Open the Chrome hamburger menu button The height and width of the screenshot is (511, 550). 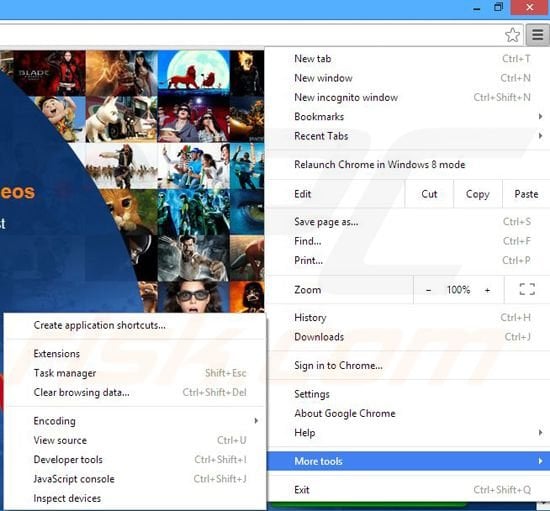(537, 35)
